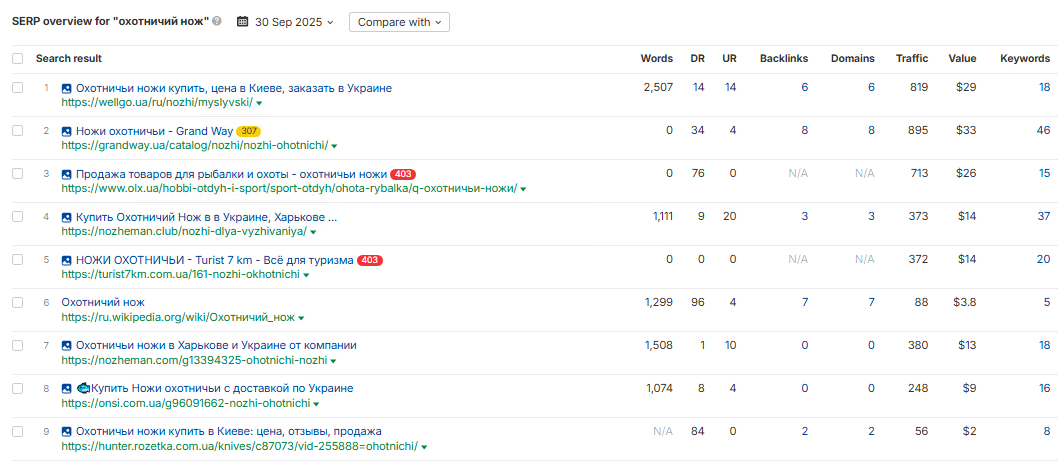Open title link Продажа товаров для рыбалки и охоты
The image size is (1058, 463).
point(231,174)
